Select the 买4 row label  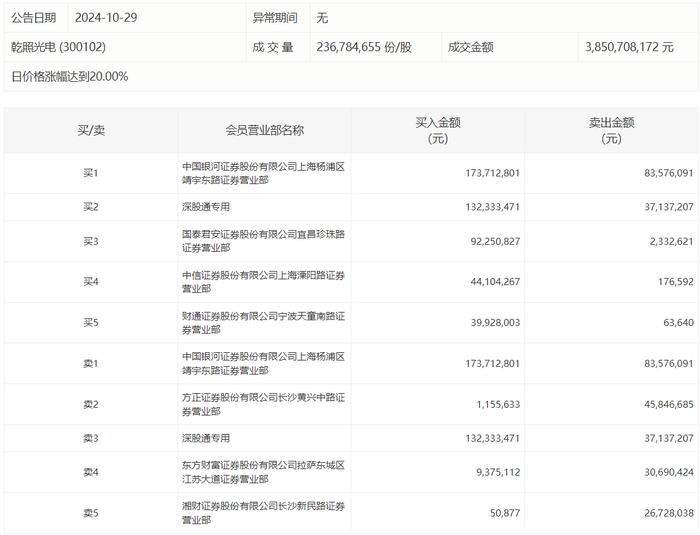click(91, 282)
